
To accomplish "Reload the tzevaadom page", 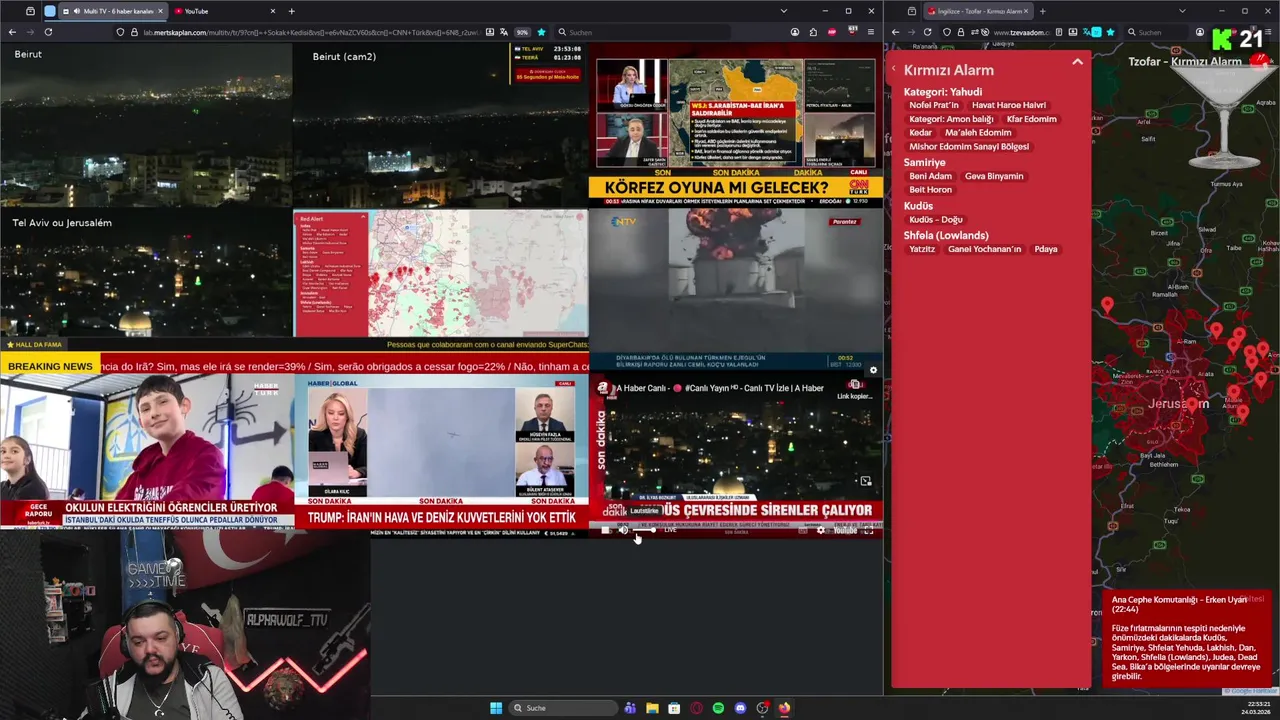I will (927, 32).
